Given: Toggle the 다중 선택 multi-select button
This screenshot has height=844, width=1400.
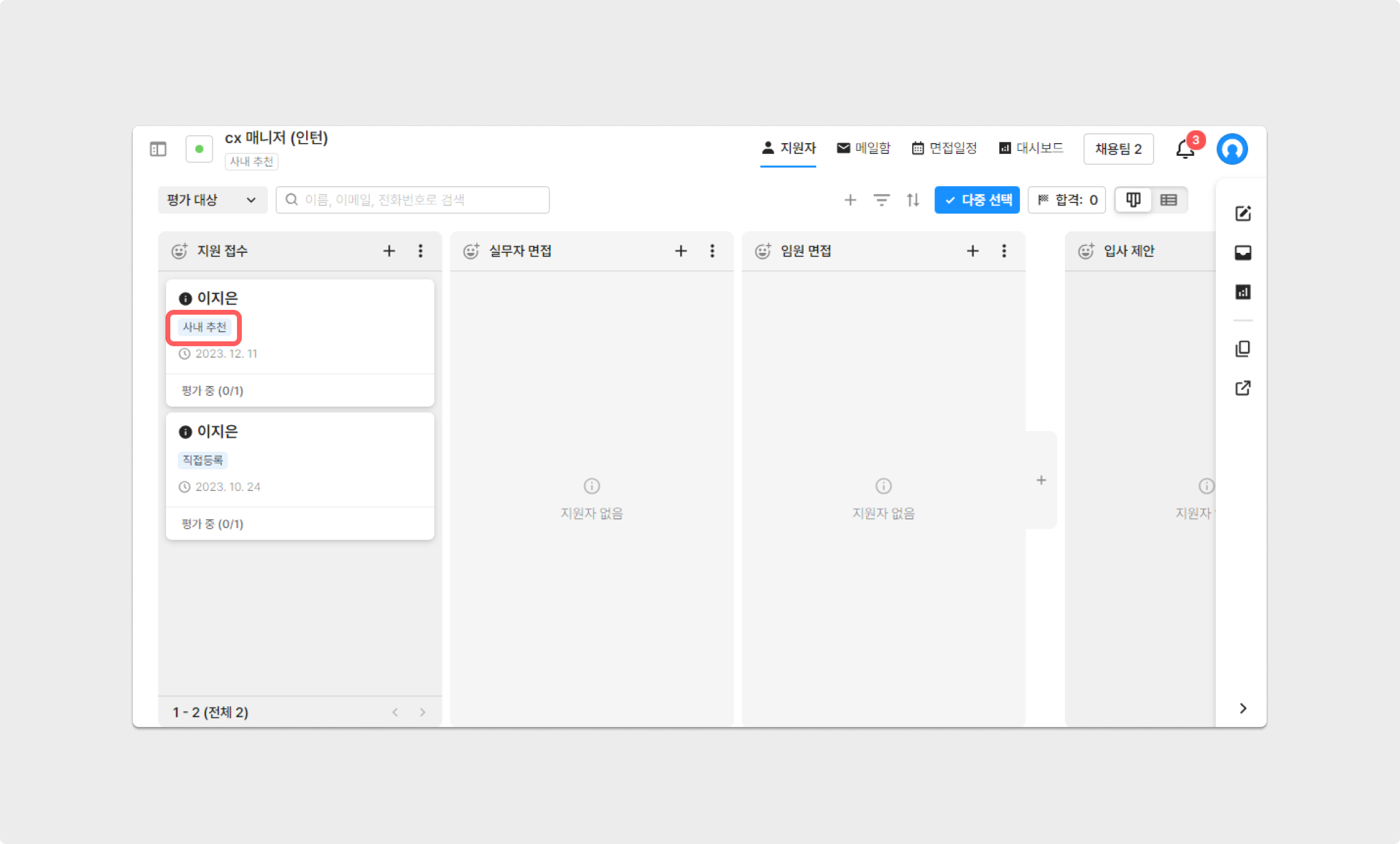Looking at the screenshot, I should (x=977, y=200).
